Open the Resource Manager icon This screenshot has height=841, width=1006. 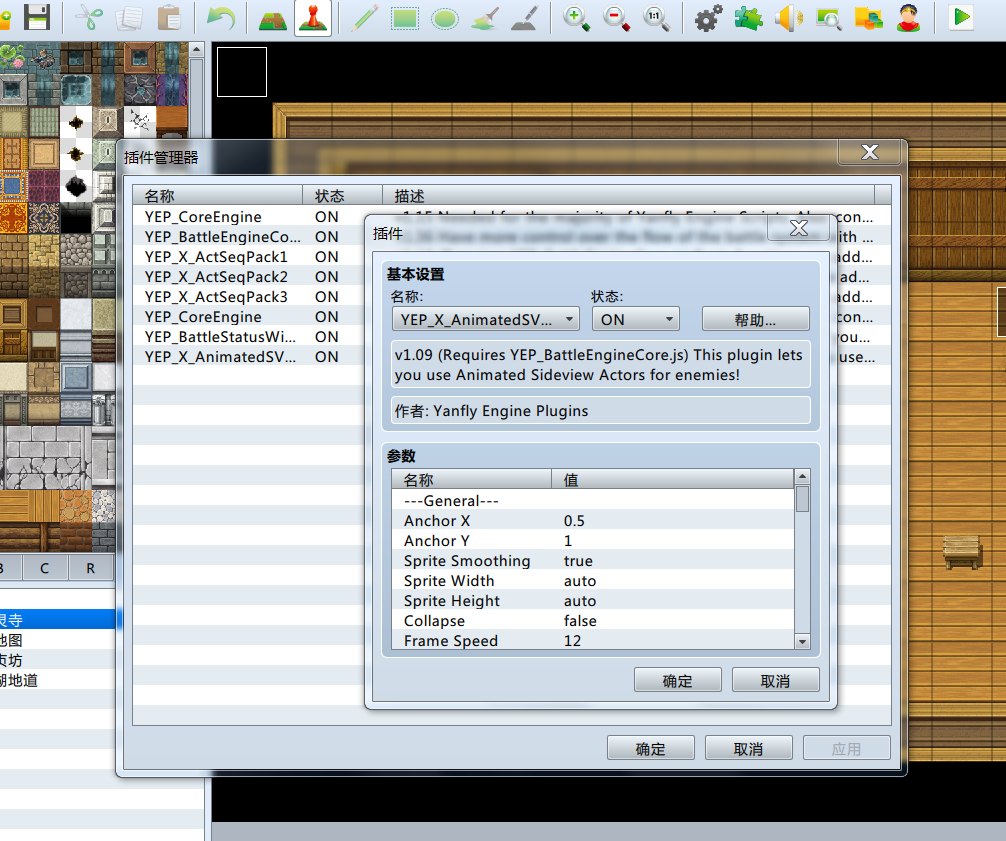[869, 17]
